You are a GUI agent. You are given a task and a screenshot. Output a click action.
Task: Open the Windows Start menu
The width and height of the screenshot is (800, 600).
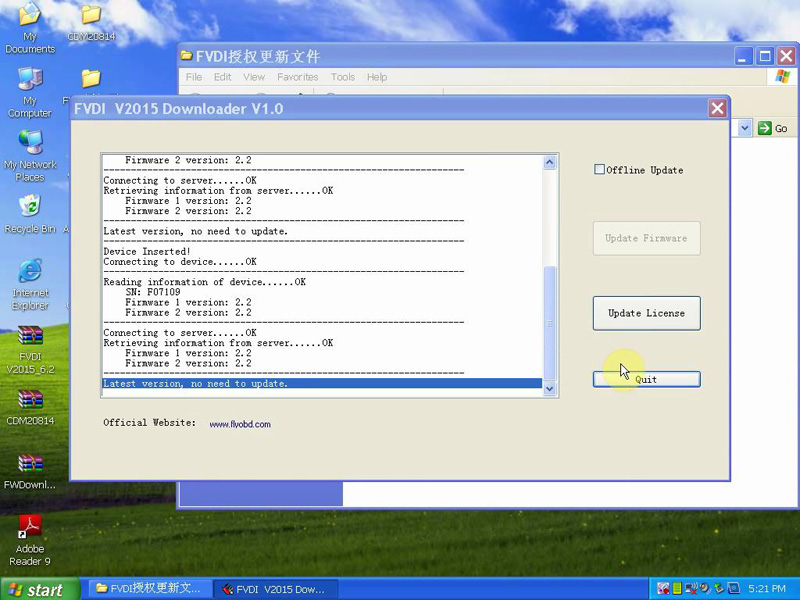click(x=38, y=589)
